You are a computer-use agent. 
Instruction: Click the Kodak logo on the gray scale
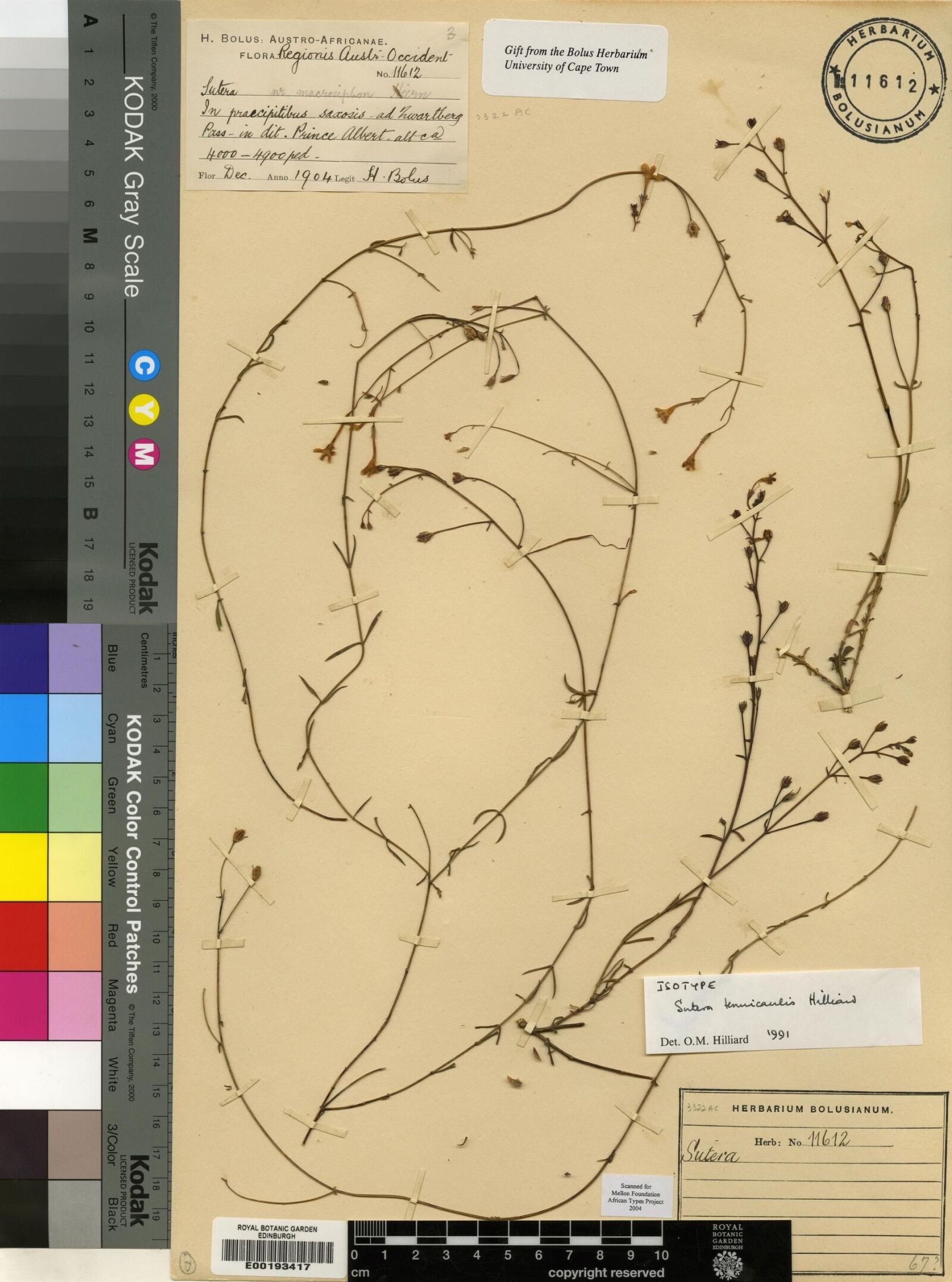click(x=148, y=578)
